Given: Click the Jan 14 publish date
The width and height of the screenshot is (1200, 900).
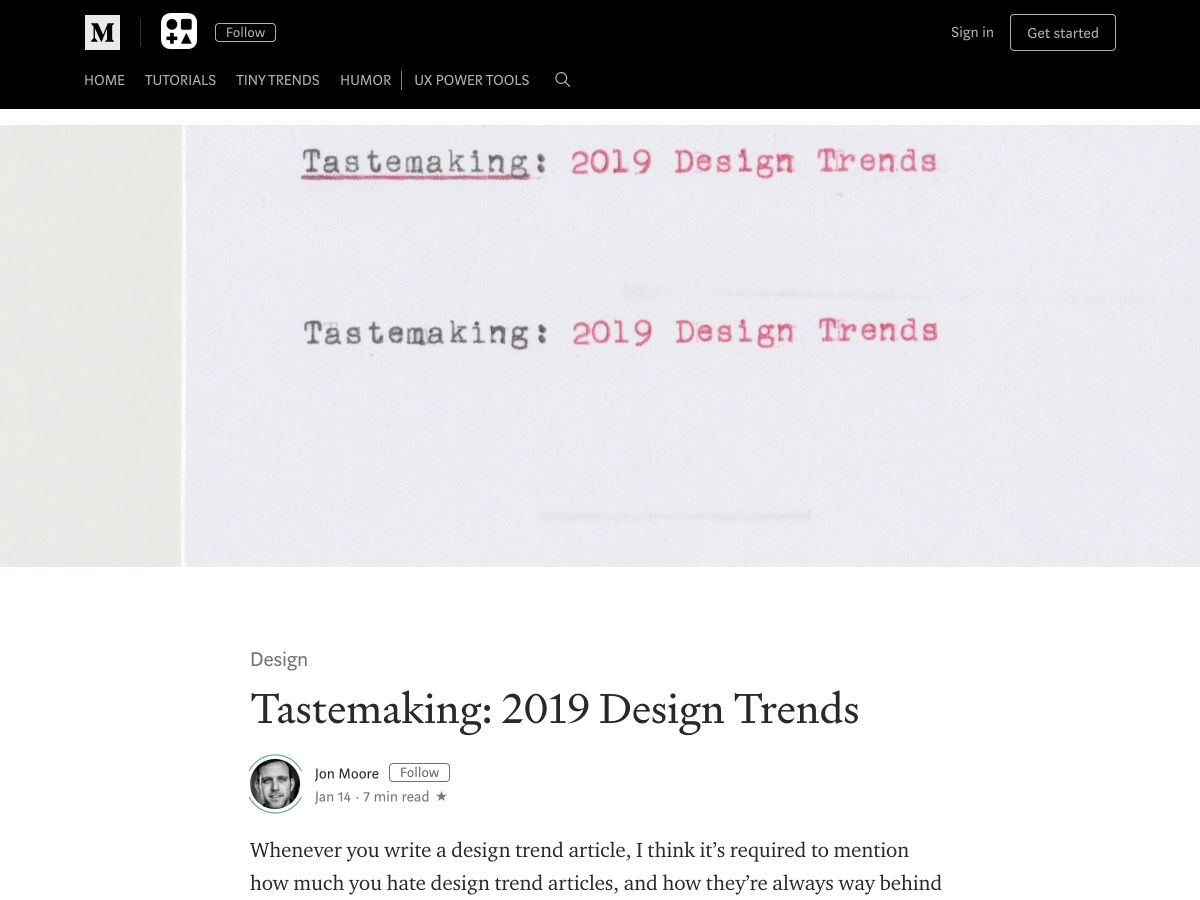Looking at the screenshot, I should coord(333,797).
